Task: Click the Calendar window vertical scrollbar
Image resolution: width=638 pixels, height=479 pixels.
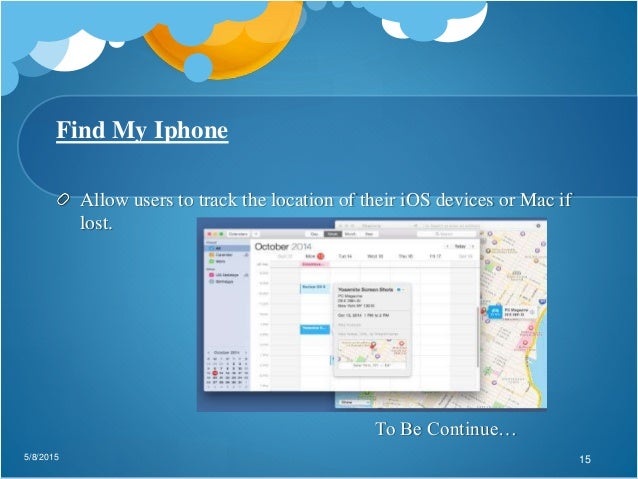Action: coord(478,336)
